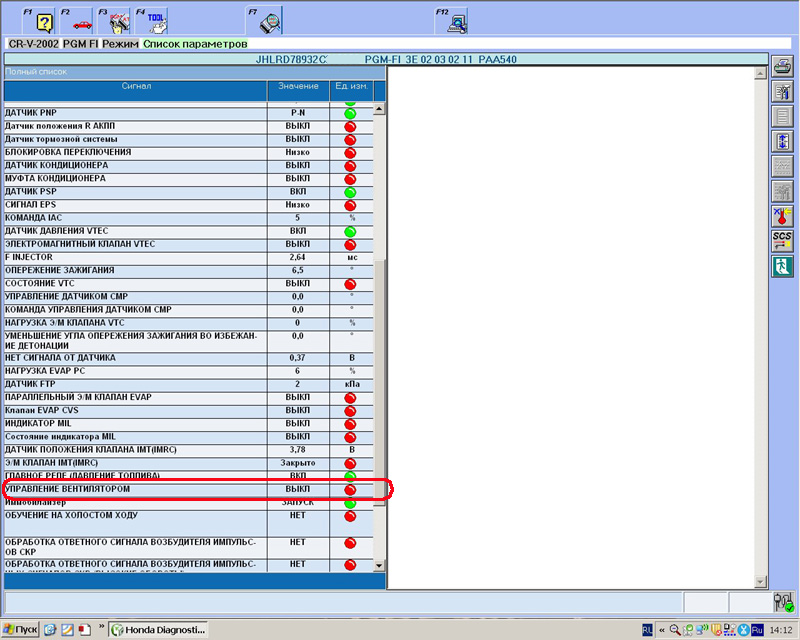
Task: Click the grayed plain list view icon
Action: (782, 116)
